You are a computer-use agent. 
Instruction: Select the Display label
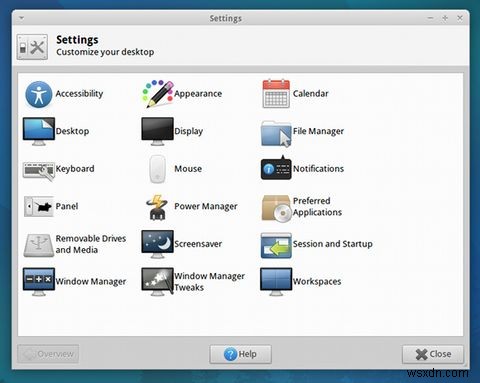click(x=189, y=132)
